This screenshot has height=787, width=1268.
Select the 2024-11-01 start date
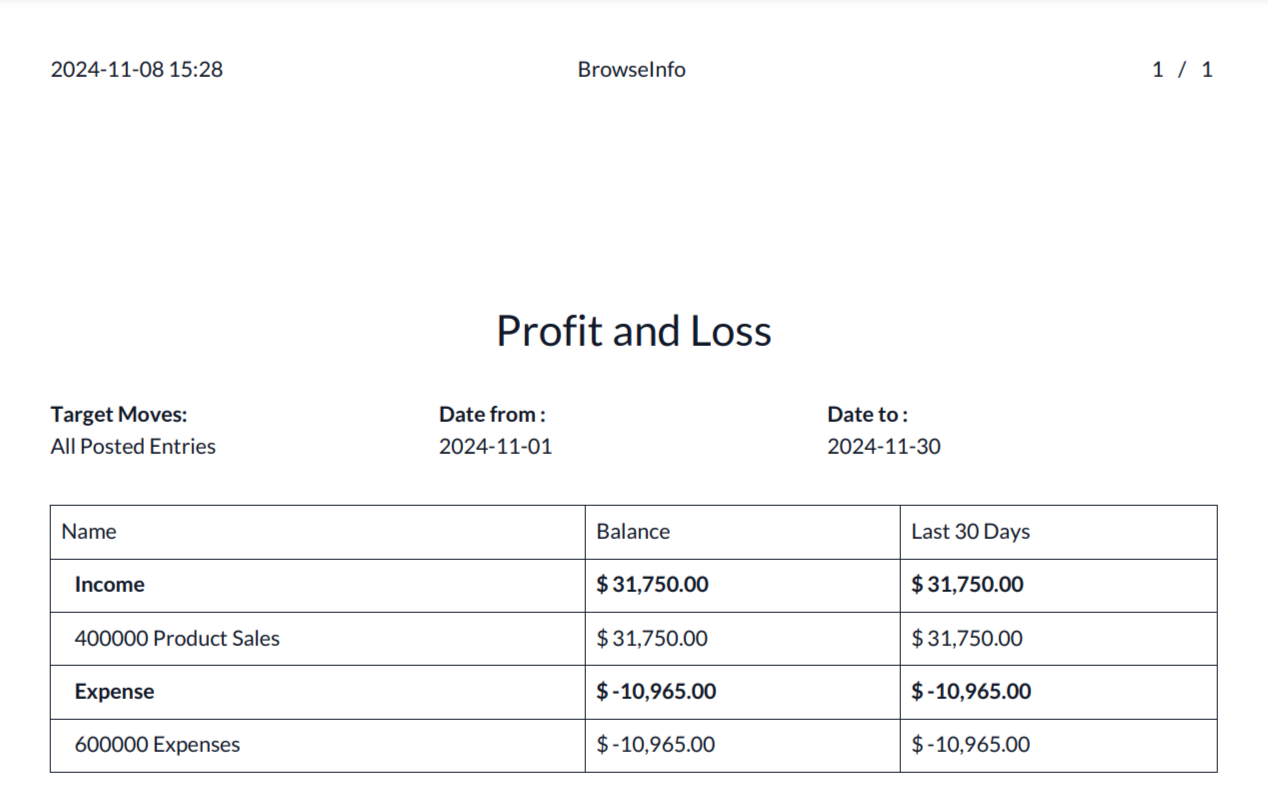[495, 447]
